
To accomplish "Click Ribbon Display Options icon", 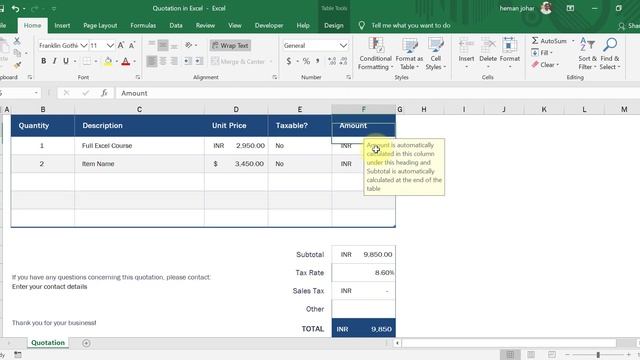I will point(570,8).
